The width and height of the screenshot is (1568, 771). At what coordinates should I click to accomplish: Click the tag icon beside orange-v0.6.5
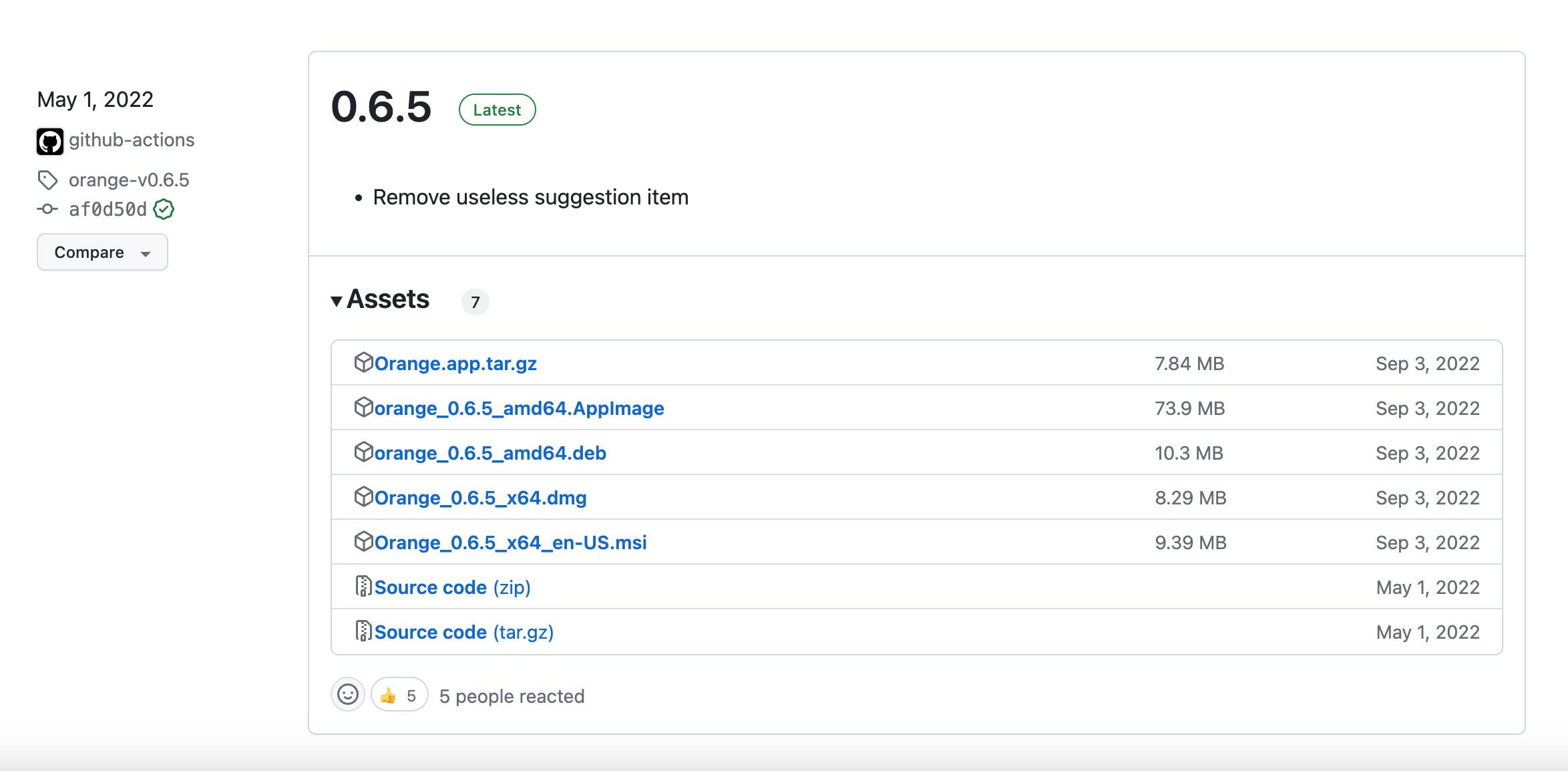coord(47,180)
